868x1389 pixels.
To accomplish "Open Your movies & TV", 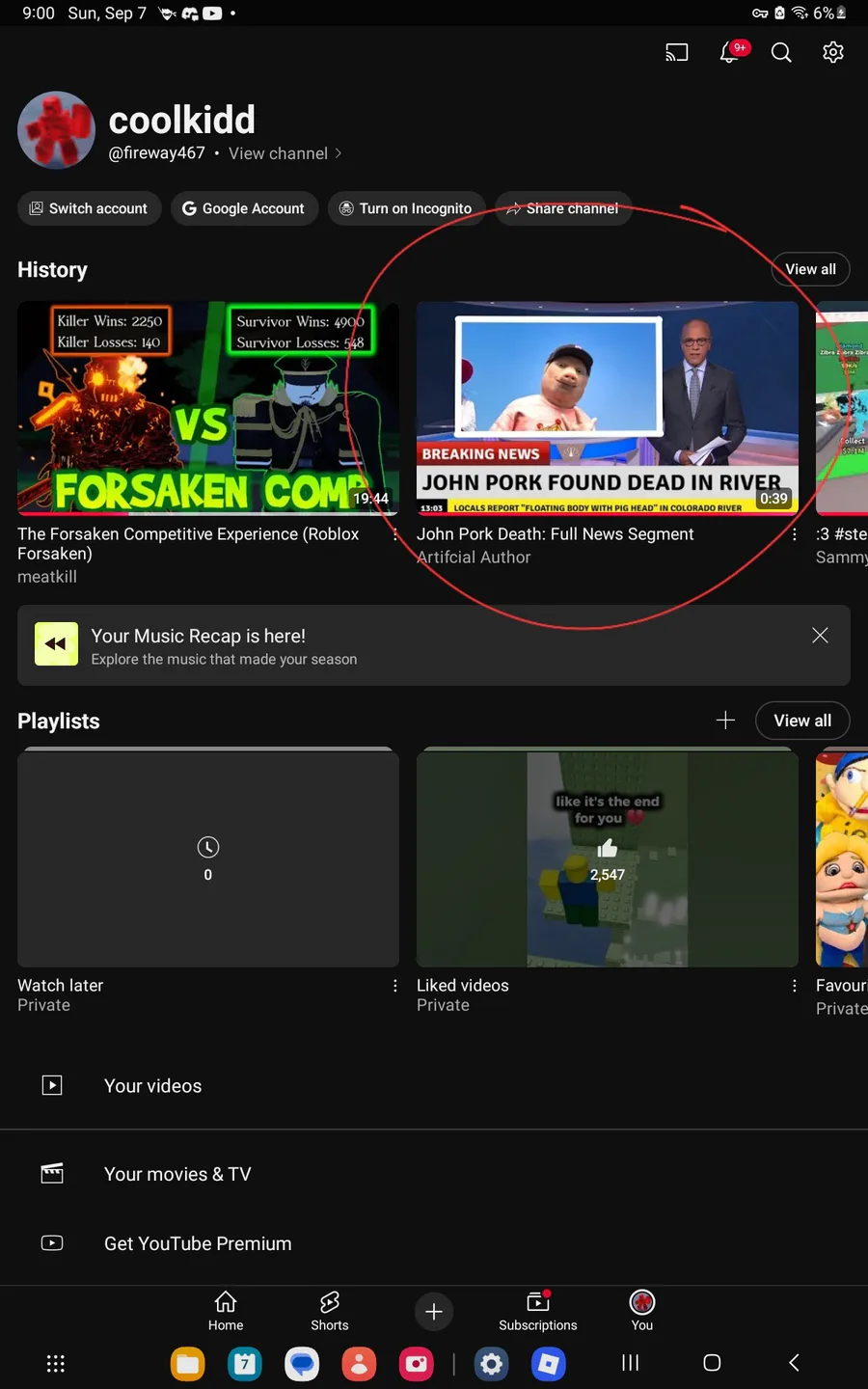I will click(x=434, y=1174).
